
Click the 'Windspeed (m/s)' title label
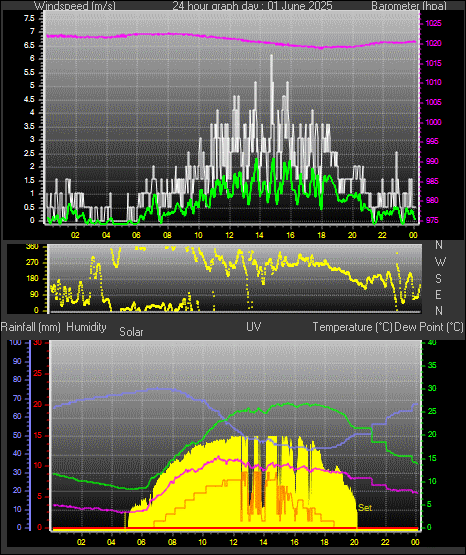[75, 5]
